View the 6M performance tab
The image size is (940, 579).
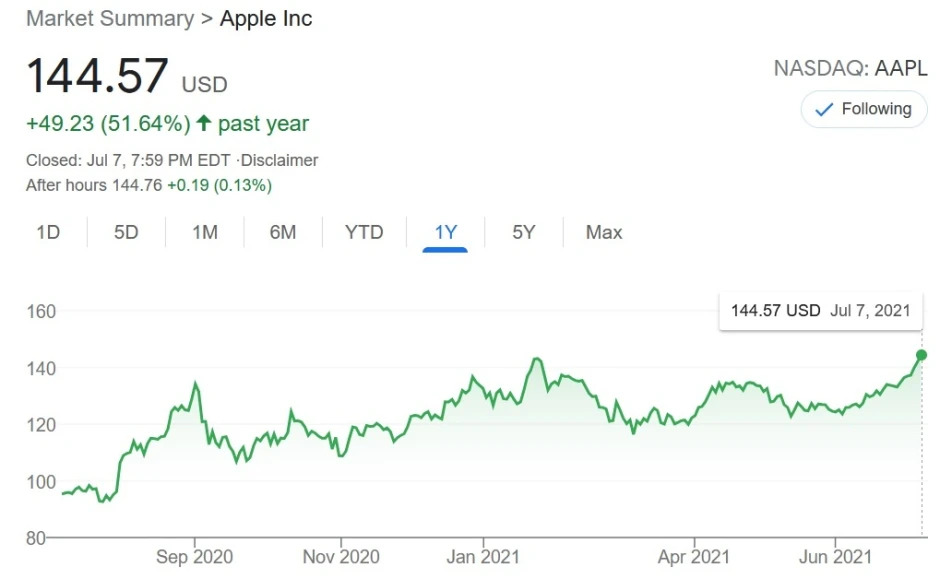point(283,231)
